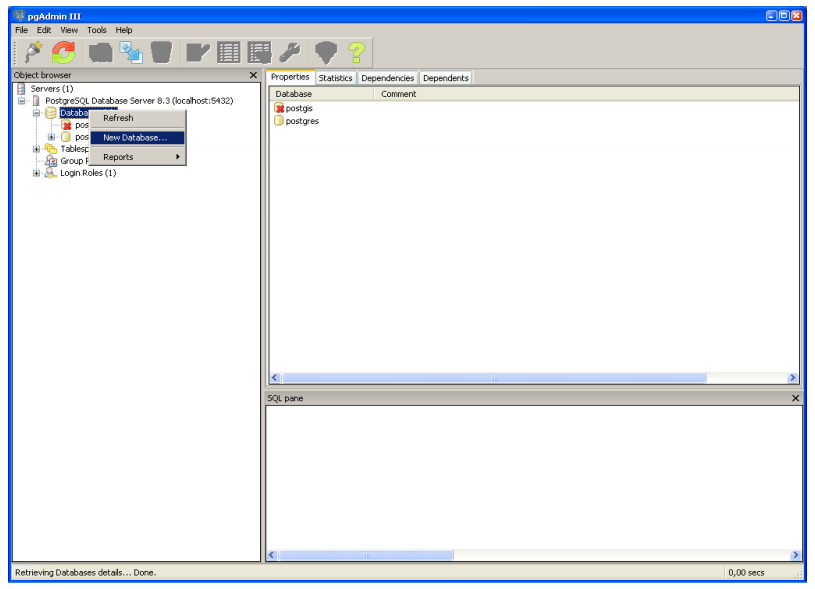This screenshot has width=815, height=589.
Task: Click the orange Refresh toolbar icon
Action: (63, 52)
